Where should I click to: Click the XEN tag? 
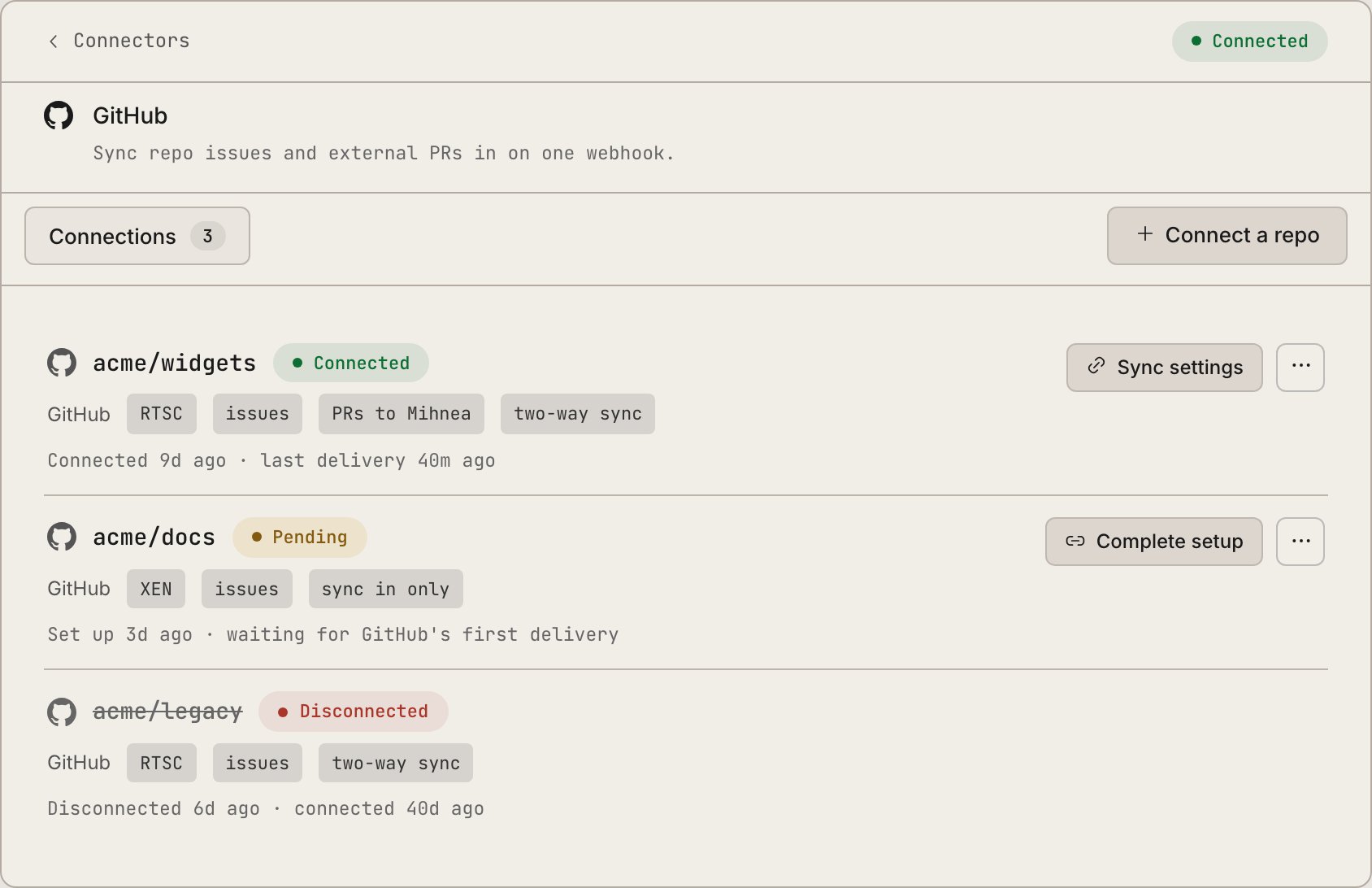[x=156, y=589]
